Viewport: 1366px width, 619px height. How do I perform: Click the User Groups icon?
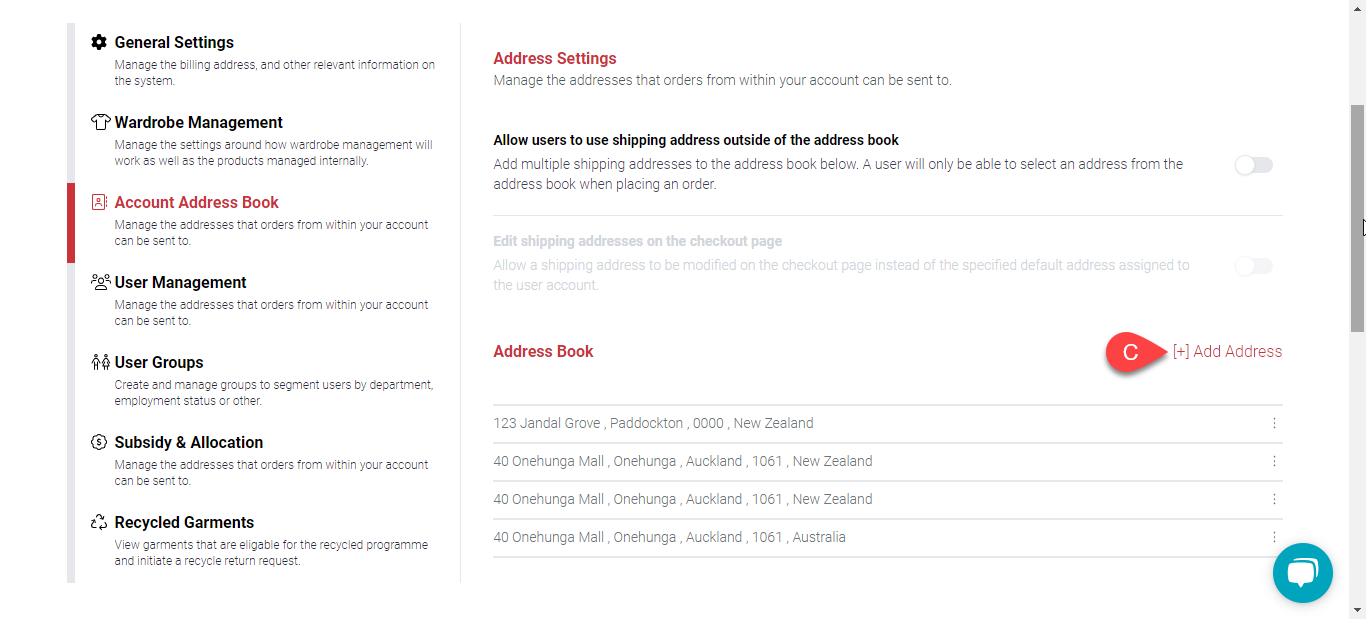tap(99, 362)
